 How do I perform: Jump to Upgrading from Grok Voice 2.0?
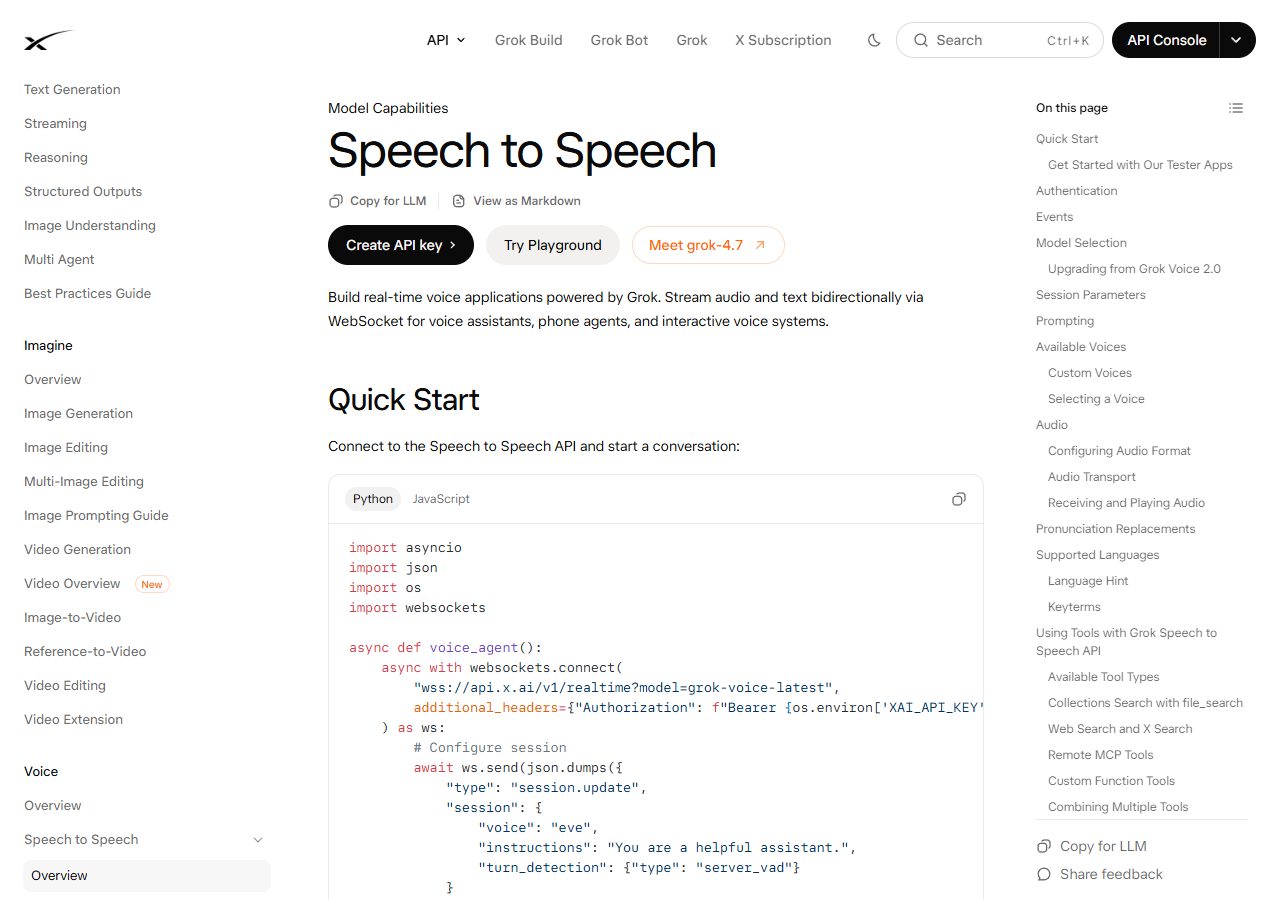[1134, 269]
